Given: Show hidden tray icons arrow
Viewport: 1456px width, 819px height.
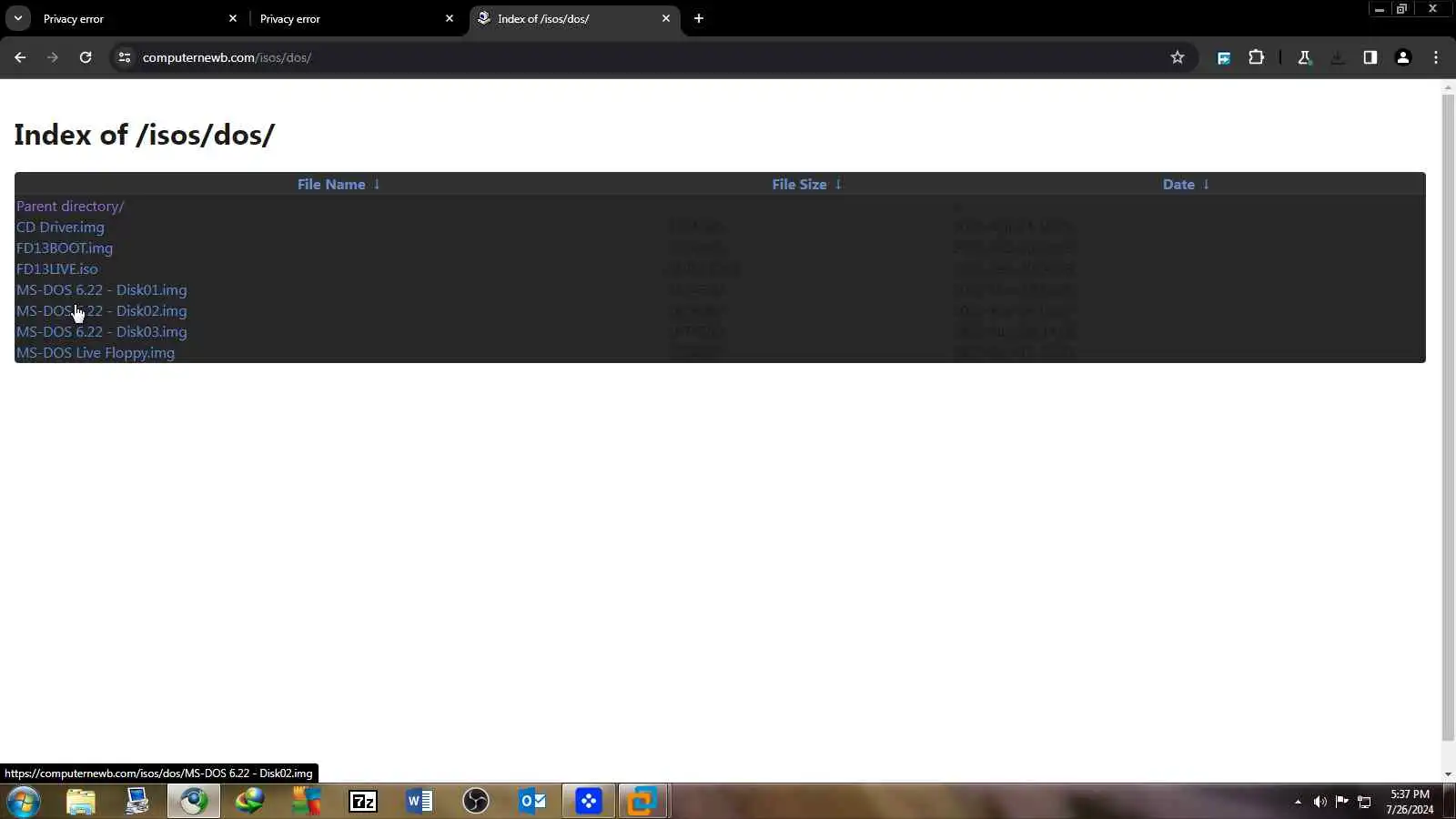Looking at the screenshot, I should 1298,802.
